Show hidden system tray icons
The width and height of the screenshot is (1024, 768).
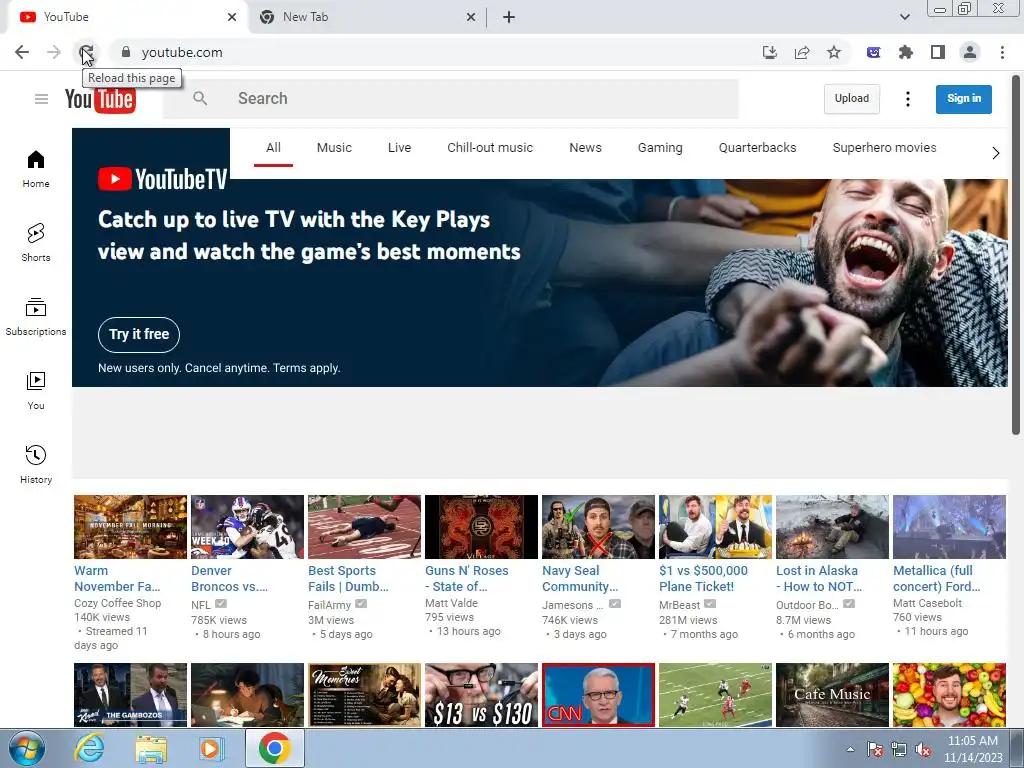coord(850,749)
